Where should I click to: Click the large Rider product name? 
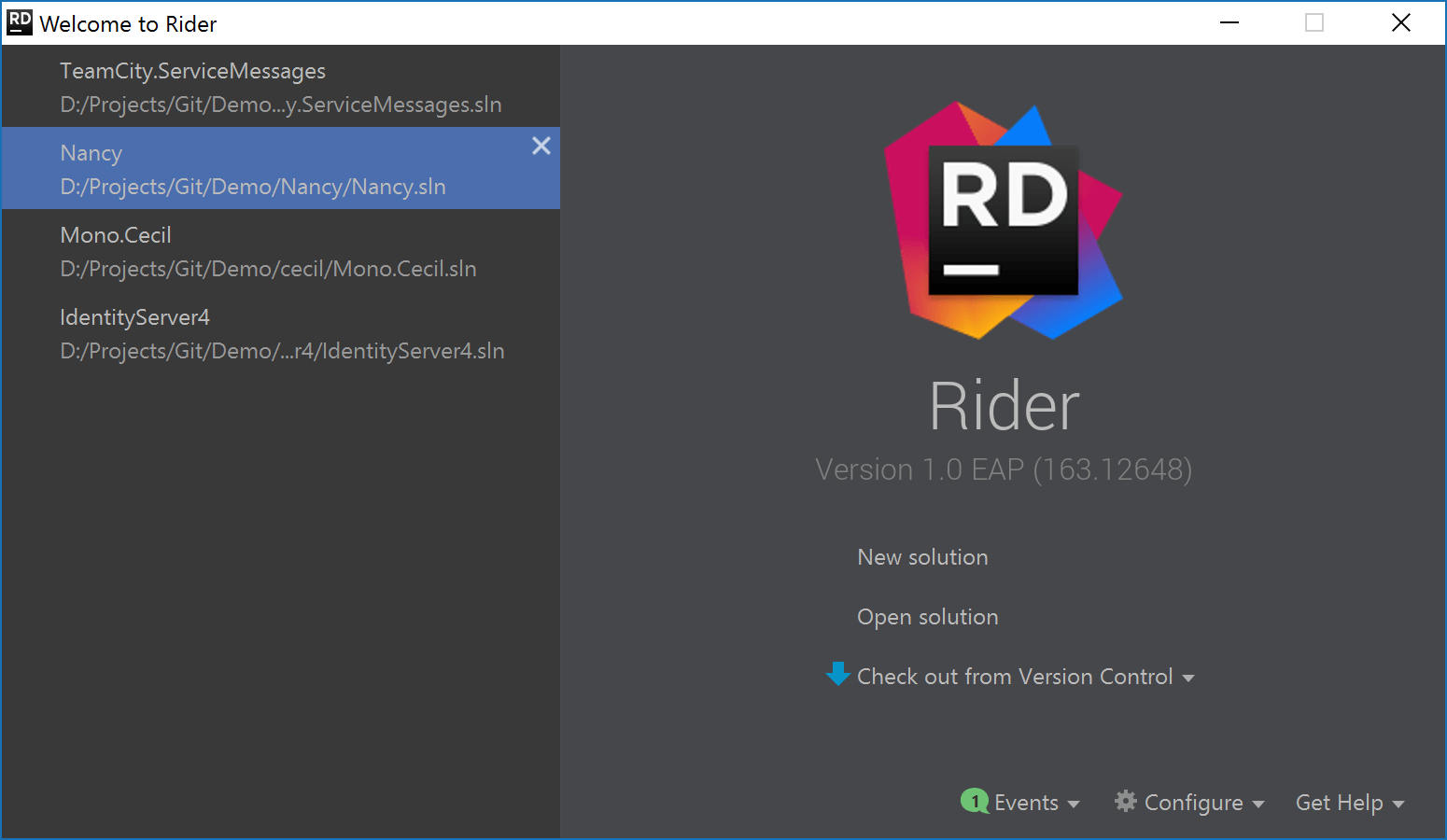[x=1004, y=406]
